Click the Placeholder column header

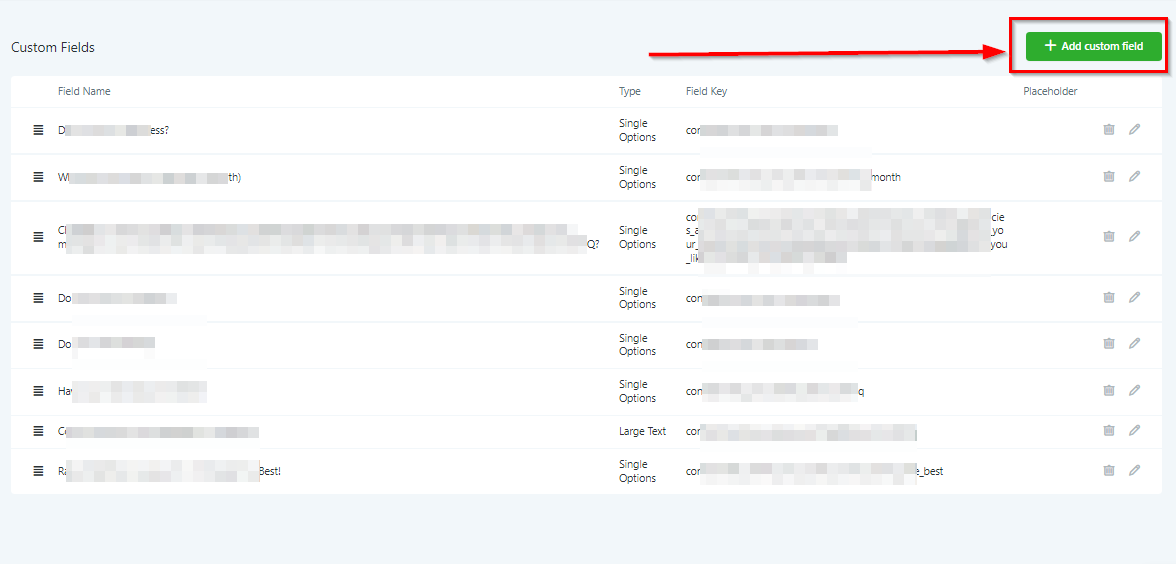coord(1050,92)
